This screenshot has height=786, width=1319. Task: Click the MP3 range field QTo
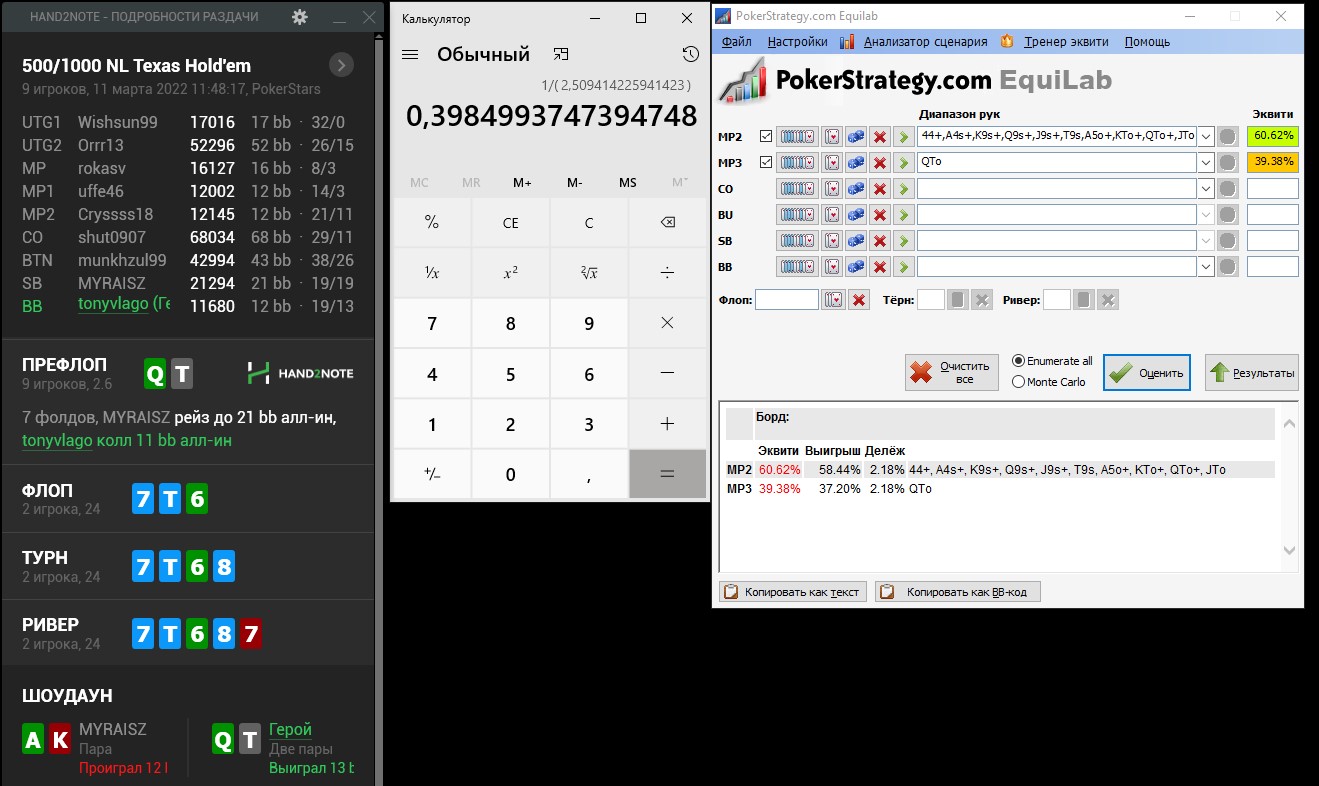(1057, 162)
